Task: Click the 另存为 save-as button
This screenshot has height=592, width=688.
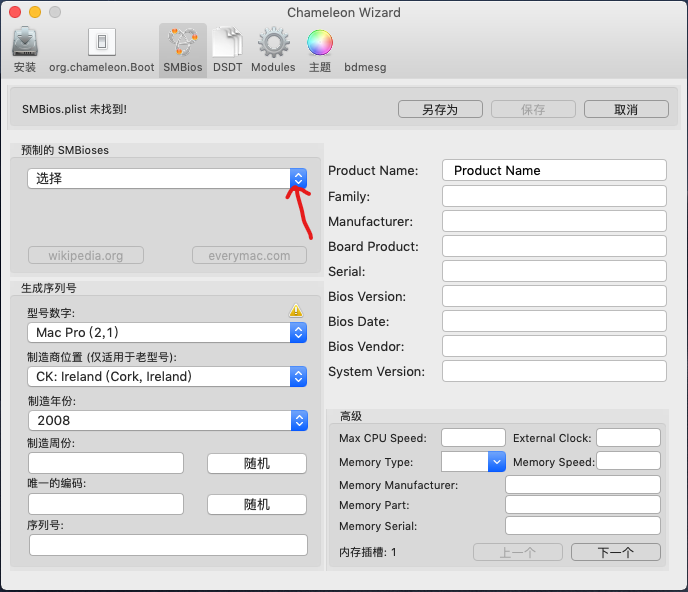Action: tap(440, 109)
